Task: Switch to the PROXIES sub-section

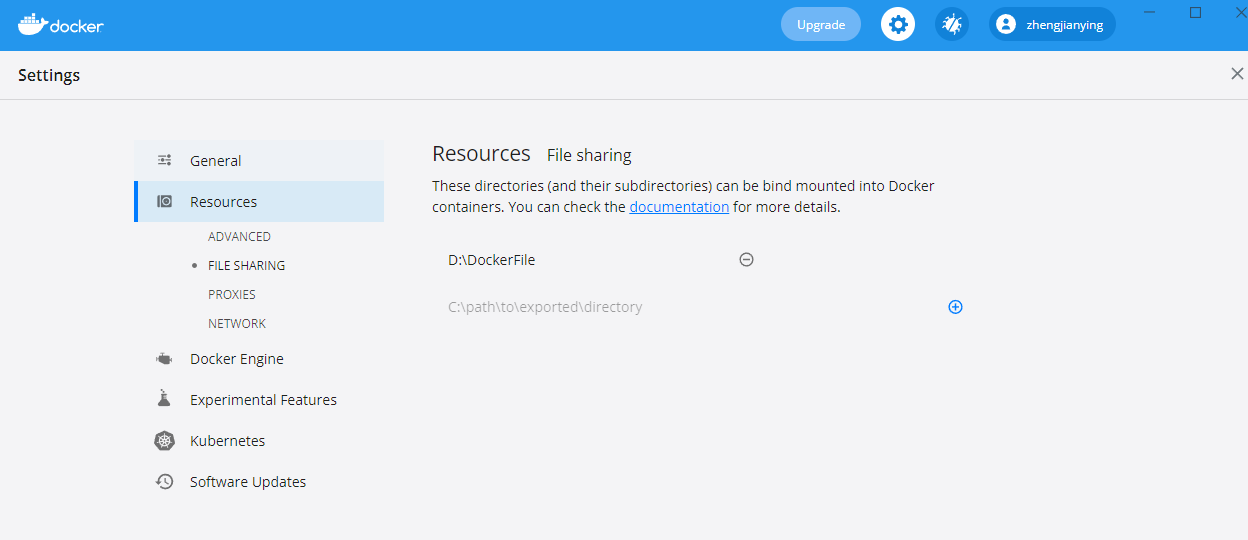Action: point(232,295)
